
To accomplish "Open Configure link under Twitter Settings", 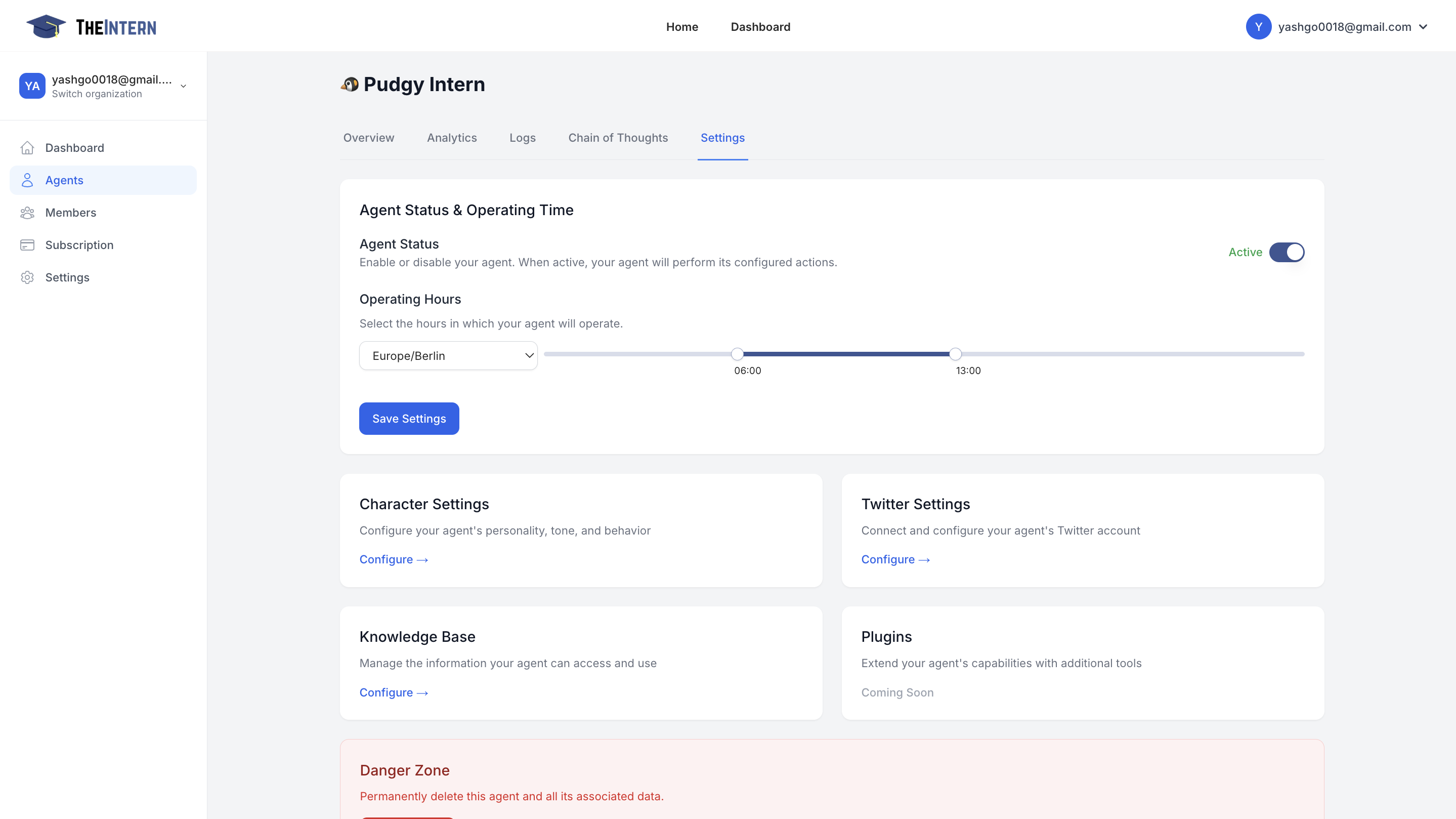I will pos(895,559).
